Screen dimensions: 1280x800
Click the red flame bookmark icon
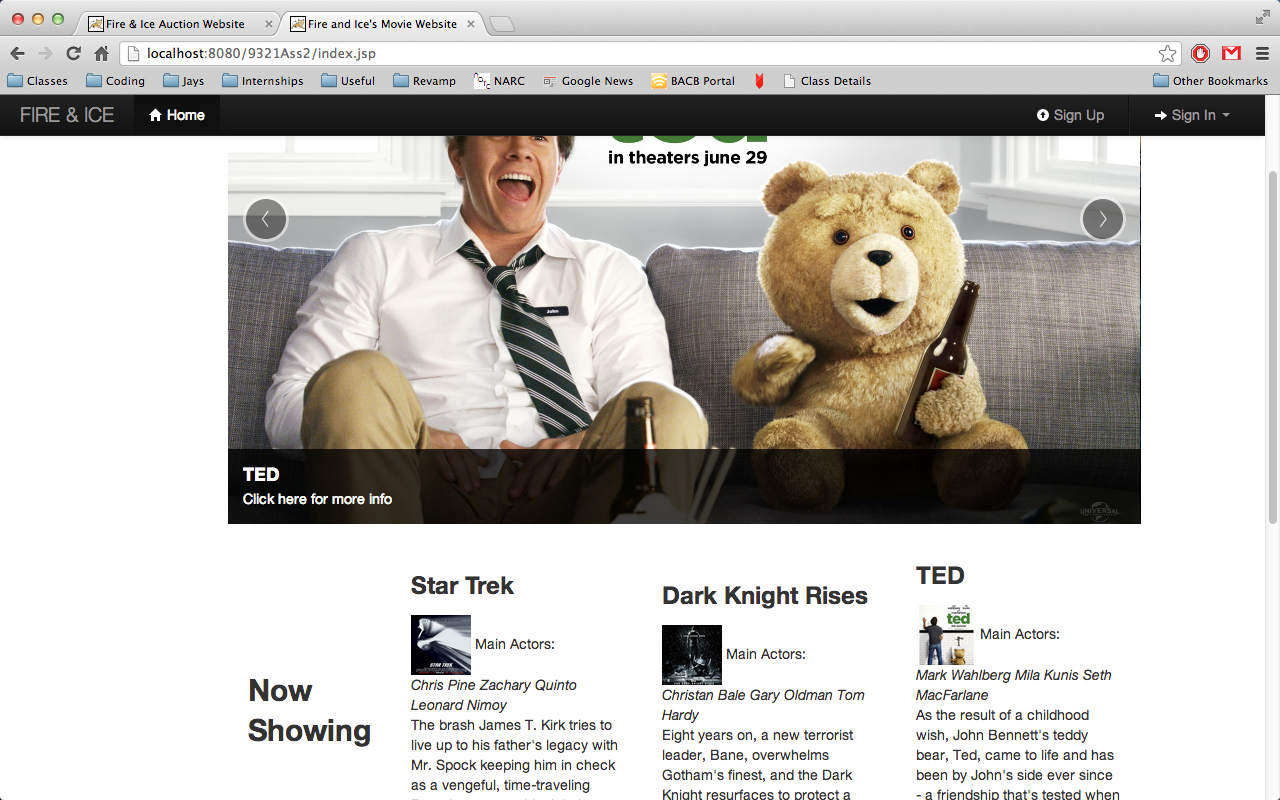point(759,81)
